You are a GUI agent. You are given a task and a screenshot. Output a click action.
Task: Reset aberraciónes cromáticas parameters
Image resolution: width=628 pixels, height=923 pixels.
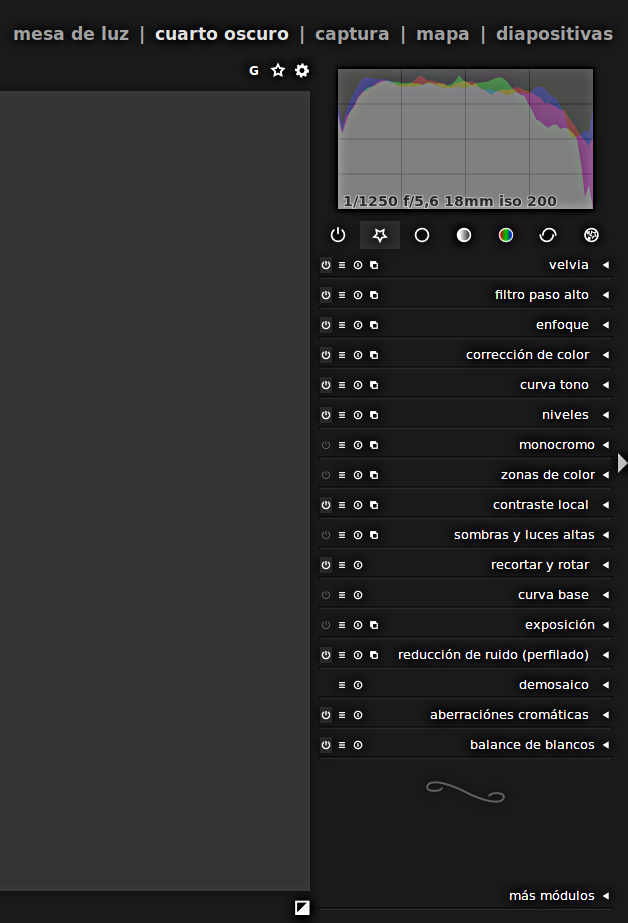pyautogui.click(x=358, y=715)
